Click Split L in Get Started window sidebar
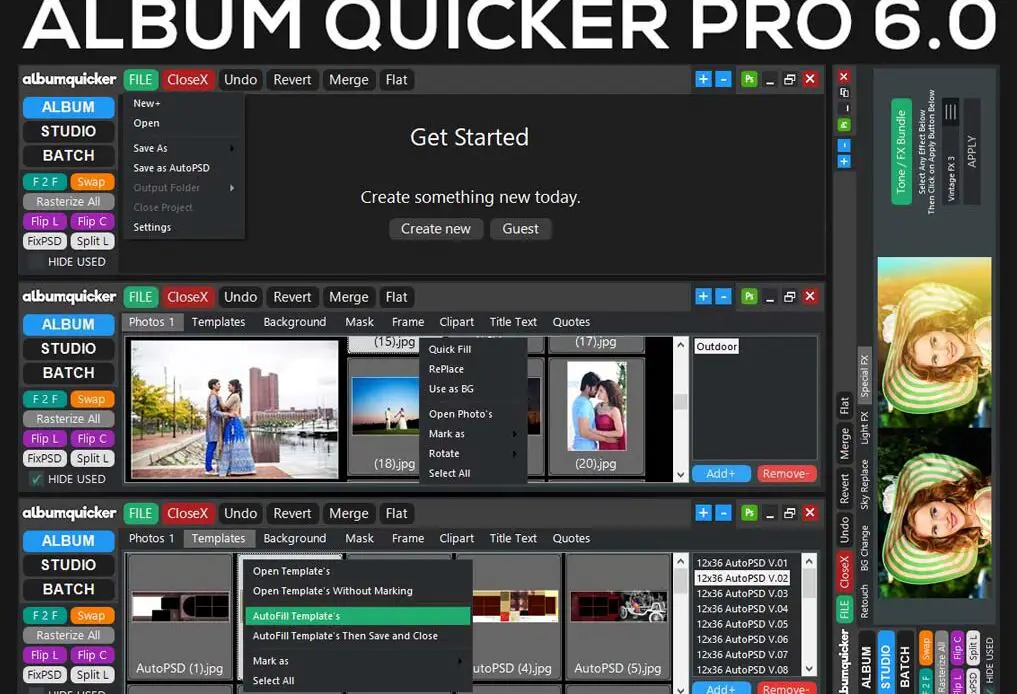The height and width of the screenshot is (694, 1017). point(91,241)
